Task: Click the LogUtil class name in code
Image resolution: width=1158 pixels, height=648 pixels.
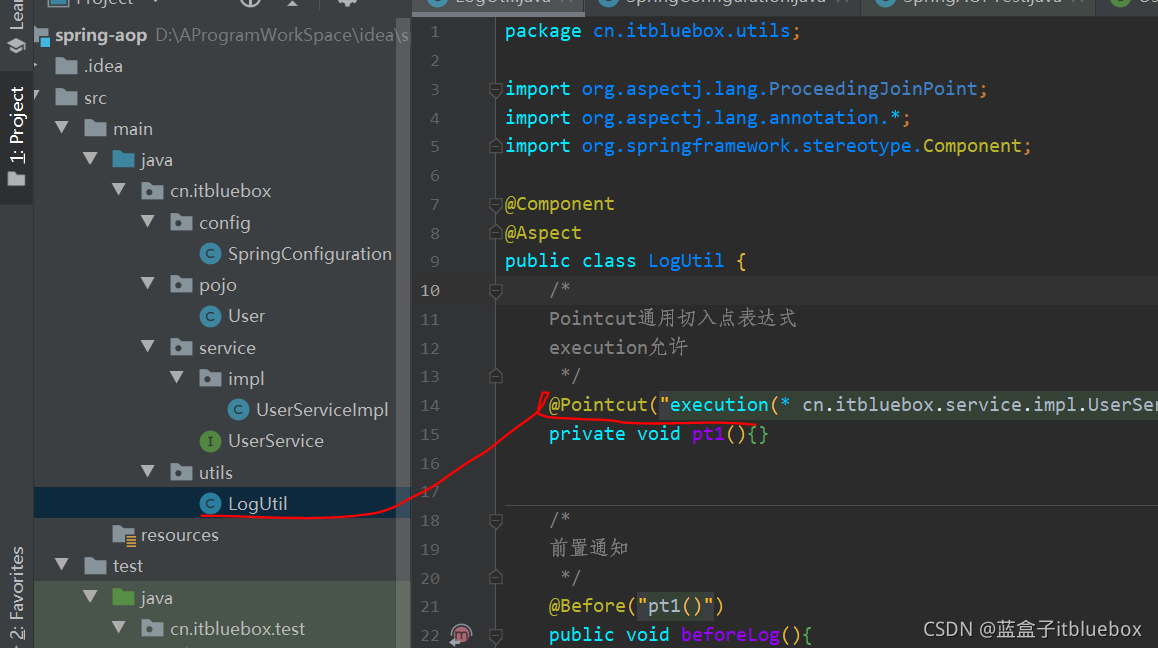Action: pyautogui.click(x=686, y=261)
